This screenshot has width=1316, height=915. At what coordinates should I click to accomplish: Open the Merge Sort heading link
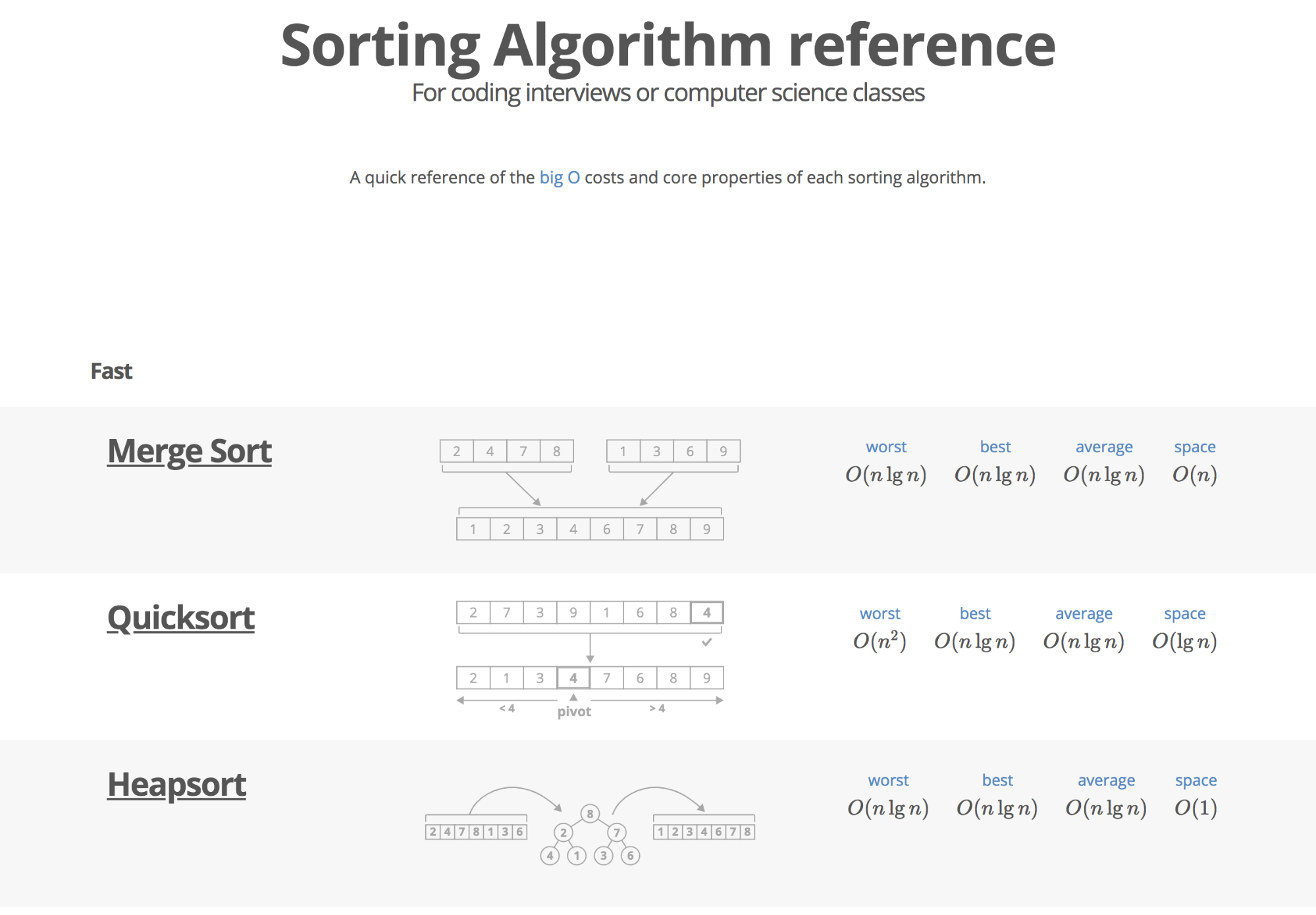click(x=189, y=452)
